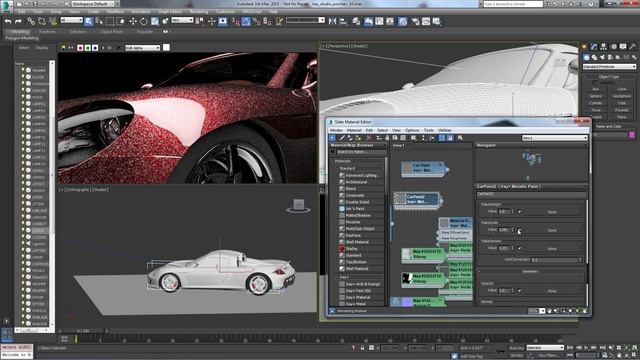Toggle red channel in rendered frame window
640x360 pixels.
[x=80, y=48]
